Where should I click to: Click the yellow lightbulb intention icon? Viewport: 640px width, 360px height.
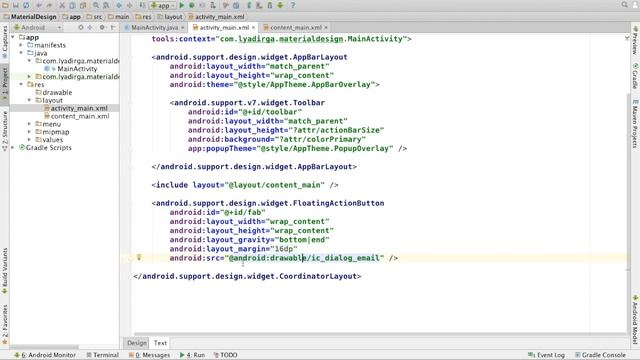click(x=139, y=257)
